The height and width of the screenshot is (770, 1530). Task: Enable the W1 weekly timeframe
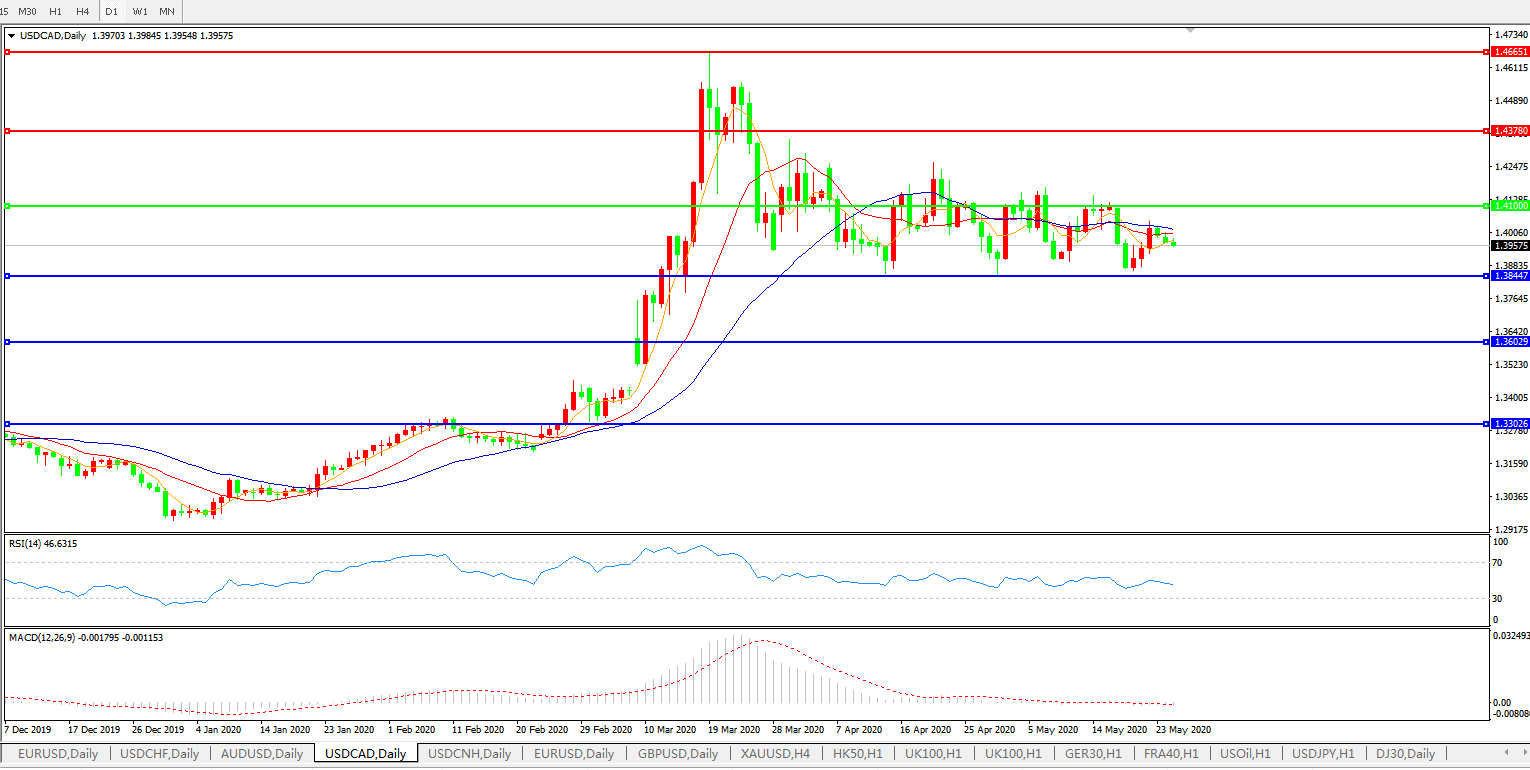(140, 11)
